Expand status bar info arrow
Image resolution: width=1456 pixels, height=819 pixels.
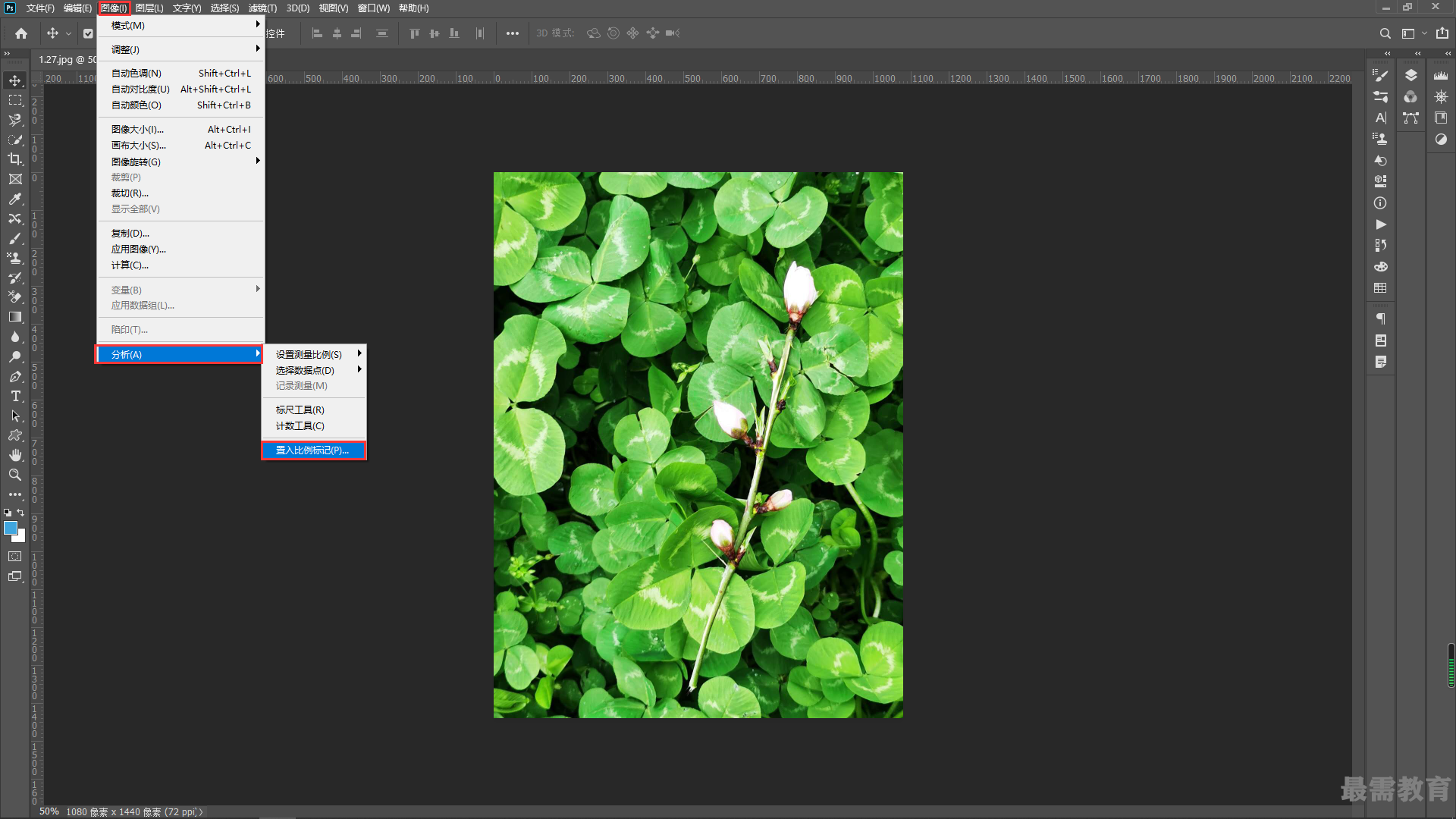pyautogui.click(x=201, y=812)
